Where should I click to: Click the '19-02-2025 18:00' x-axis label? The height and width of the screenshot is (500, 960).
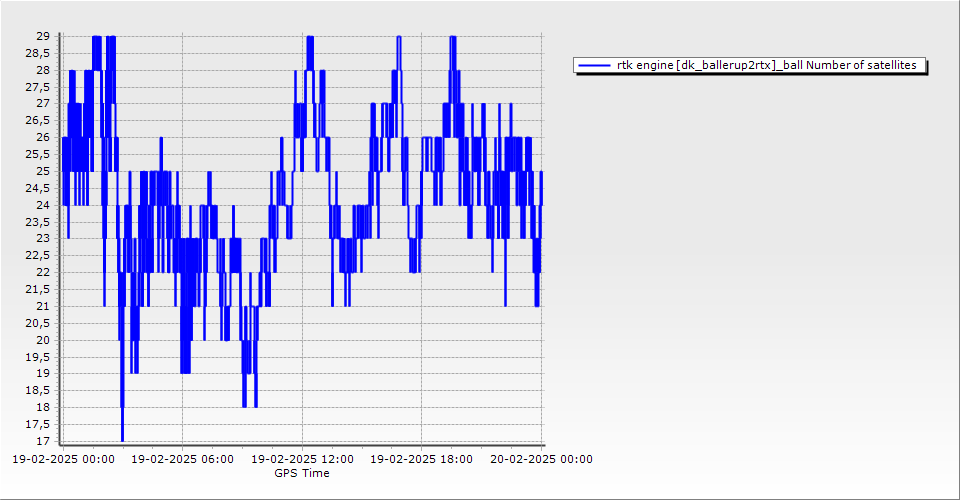421,460
